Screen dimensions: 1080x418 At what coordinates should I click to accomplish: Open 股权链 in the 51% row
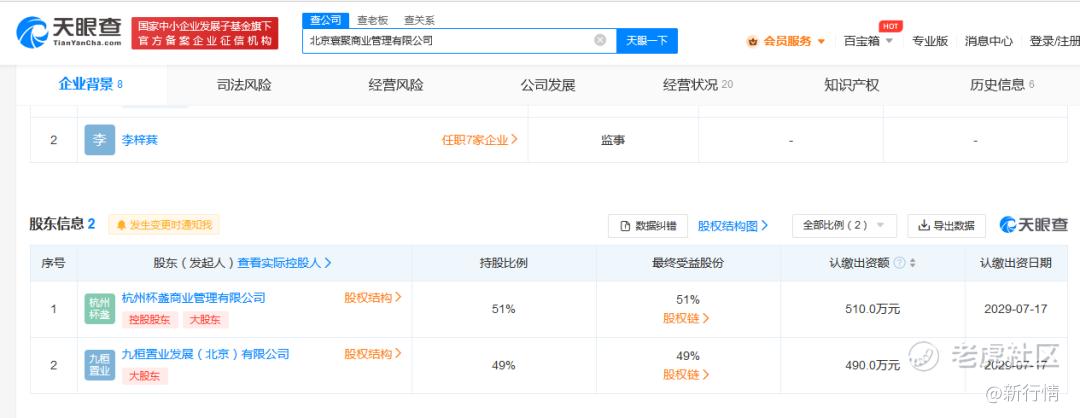[x=686, y=318]
